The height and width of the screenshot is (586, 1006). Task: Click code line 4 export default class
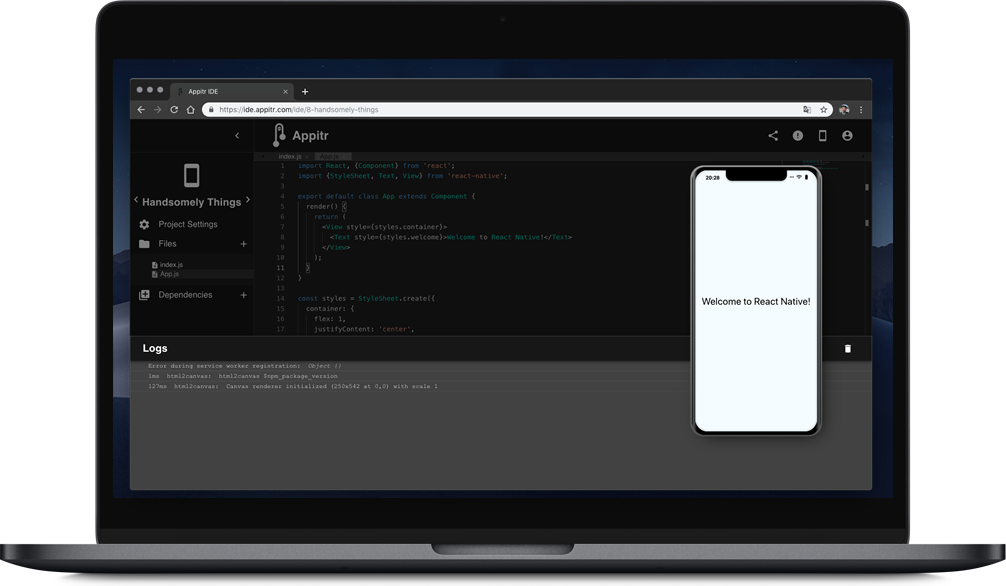coord(386,196)
